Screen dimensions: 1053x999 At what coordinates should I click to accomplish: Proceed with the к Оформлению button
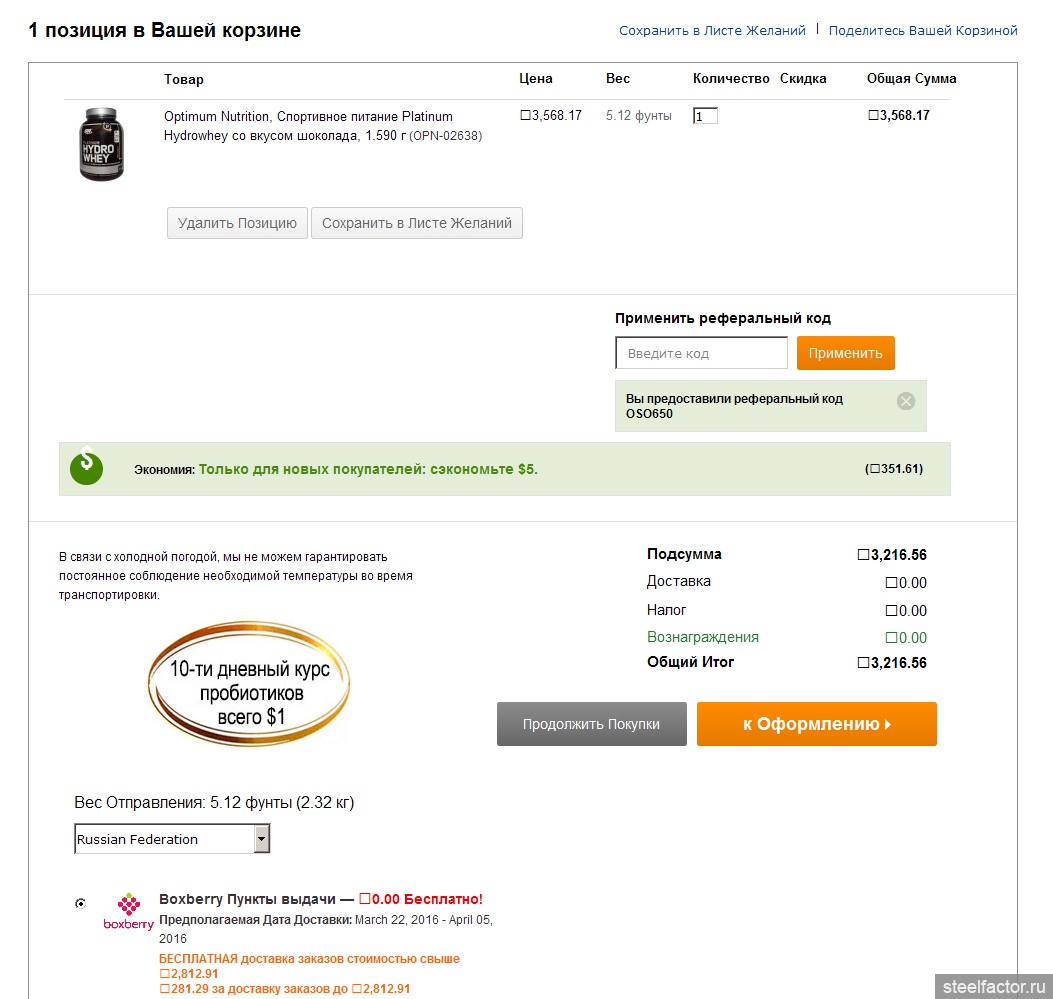(x=817, y=724)
